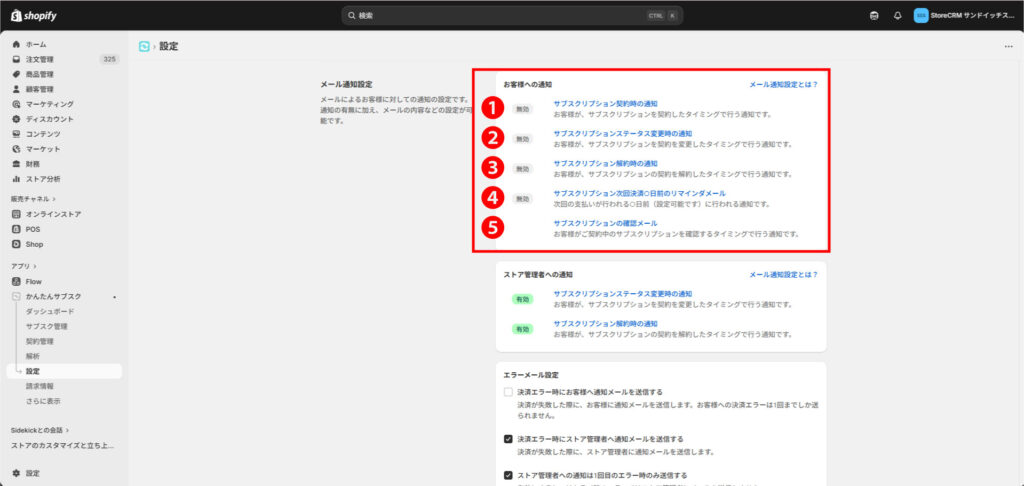This screenshot has width=1024, height=486.
Task: Click さらに表示 to show more items
Action: point(43,401)
